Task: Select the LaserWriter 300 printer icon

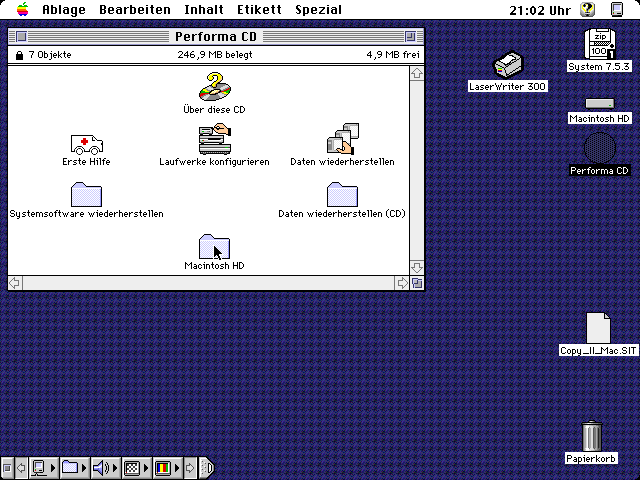Action: pos(508,66)
